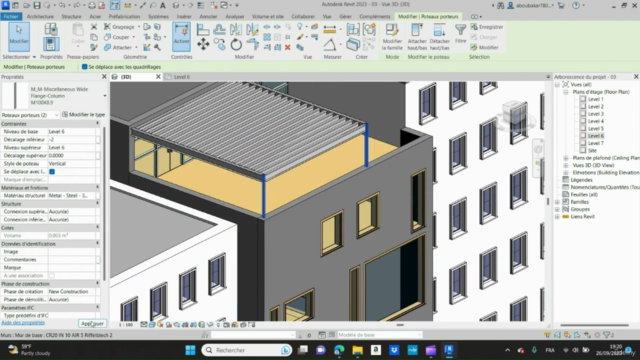
Task: Open the Filtre selection filter
Action: coord(460,33)
